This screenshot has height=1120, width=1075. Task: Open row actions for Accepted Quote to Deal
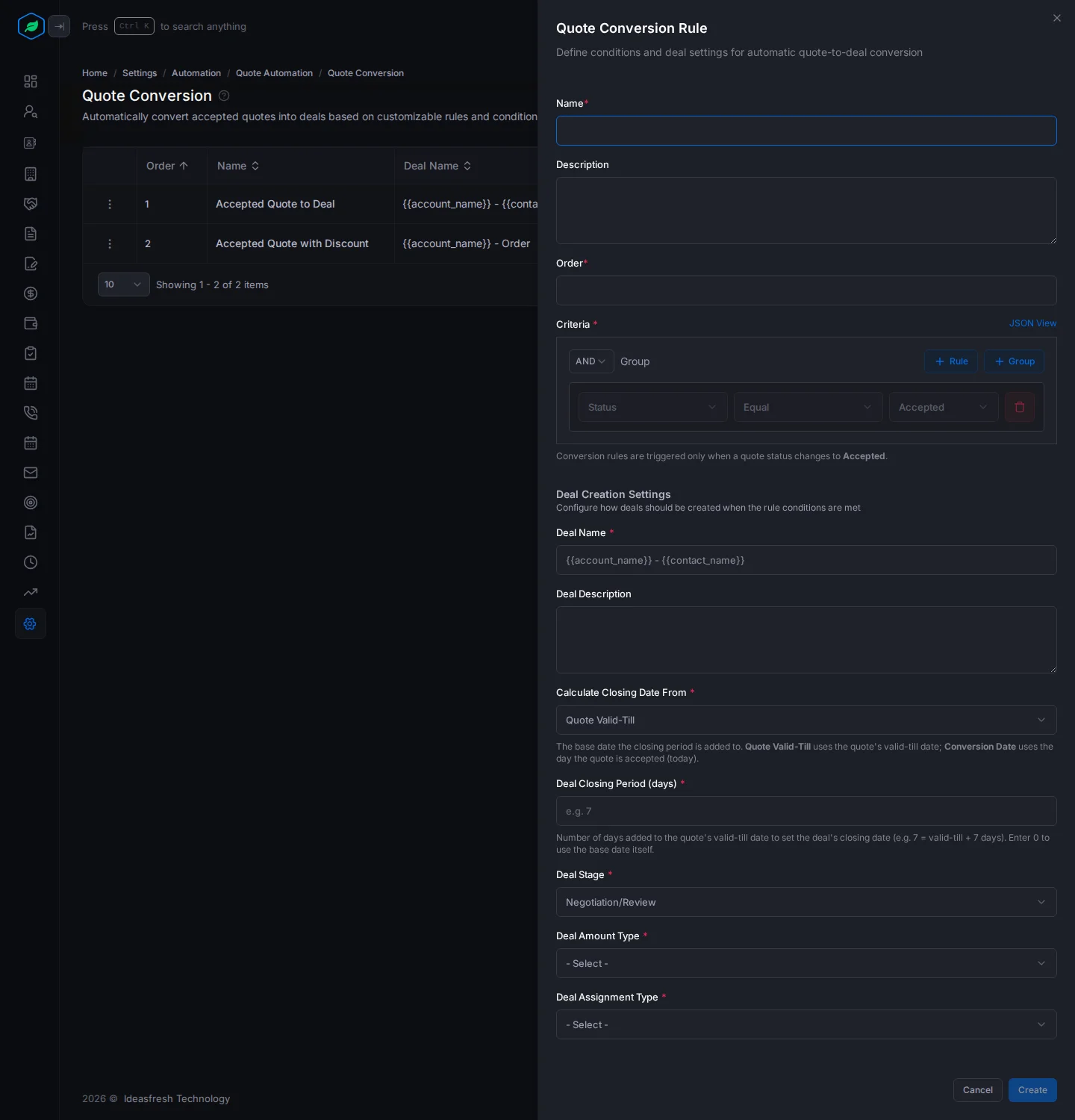click(110, 204)
